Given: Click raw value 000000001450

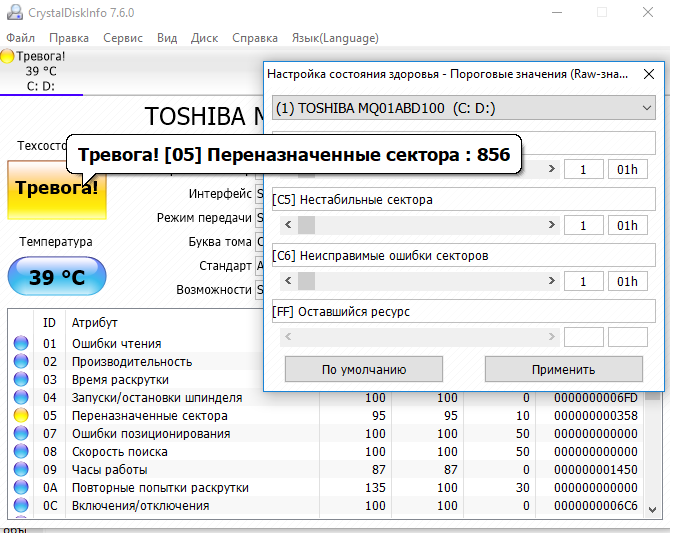Looking at the screenshot, I should (595, 470).
